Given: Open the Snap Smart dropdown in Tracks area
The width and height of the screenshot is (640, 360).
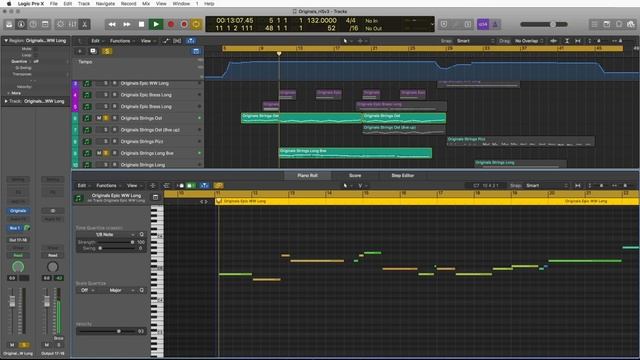Looking at the screenshot, I should pyautogui.click(x=476, y=41).
